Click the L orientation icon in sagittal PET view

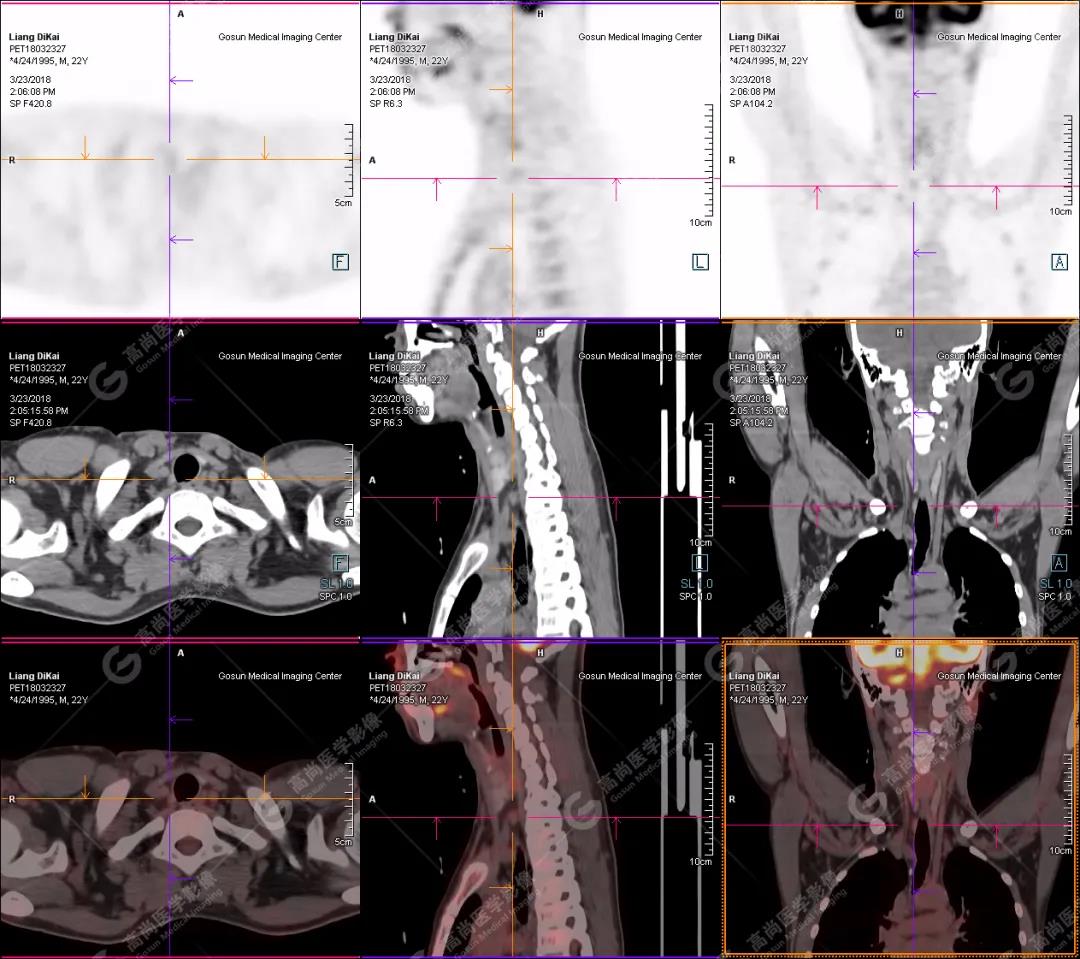[x=700, y=262]
